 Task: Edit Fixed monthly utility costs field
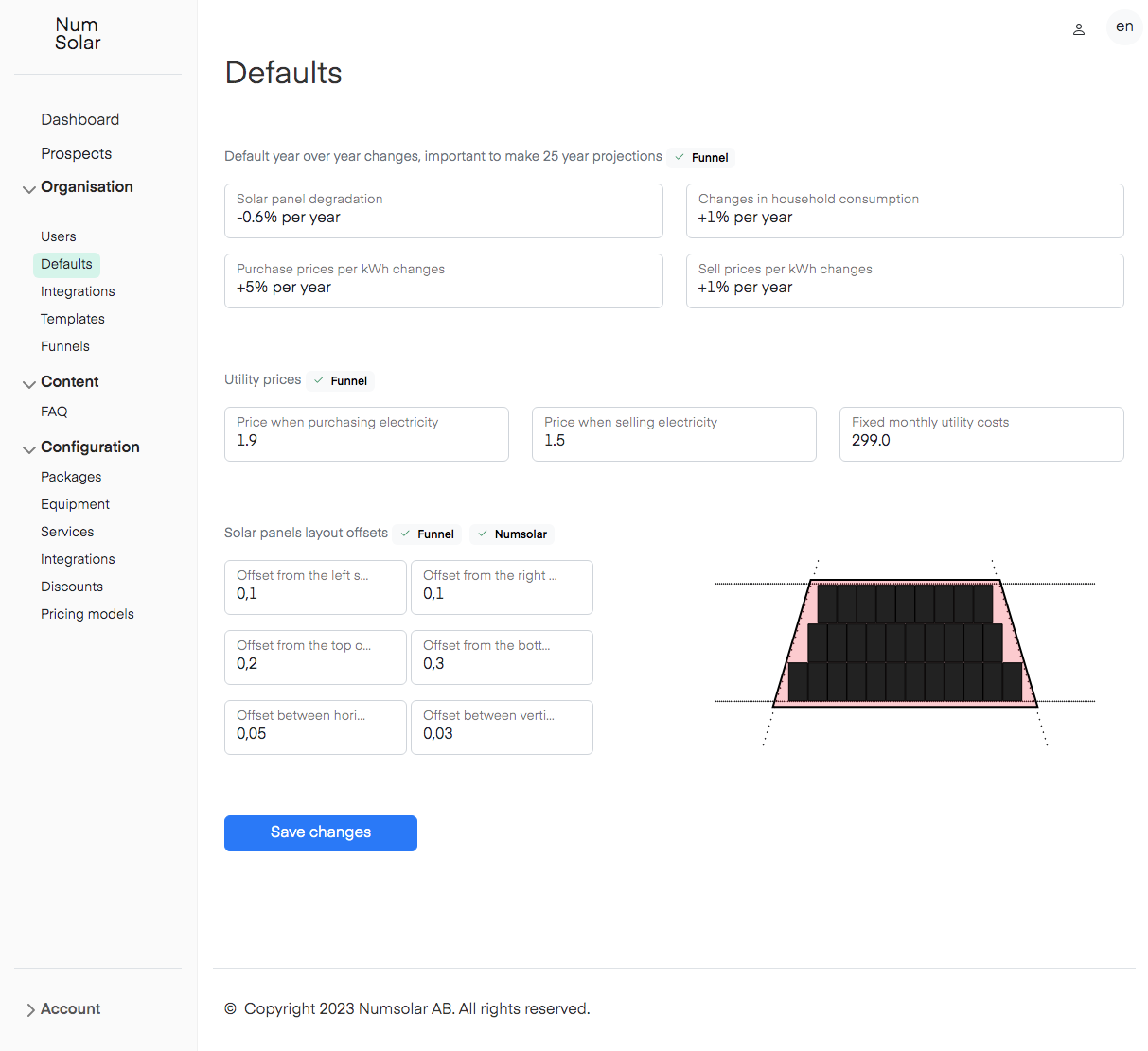click(x=981, y=434)
